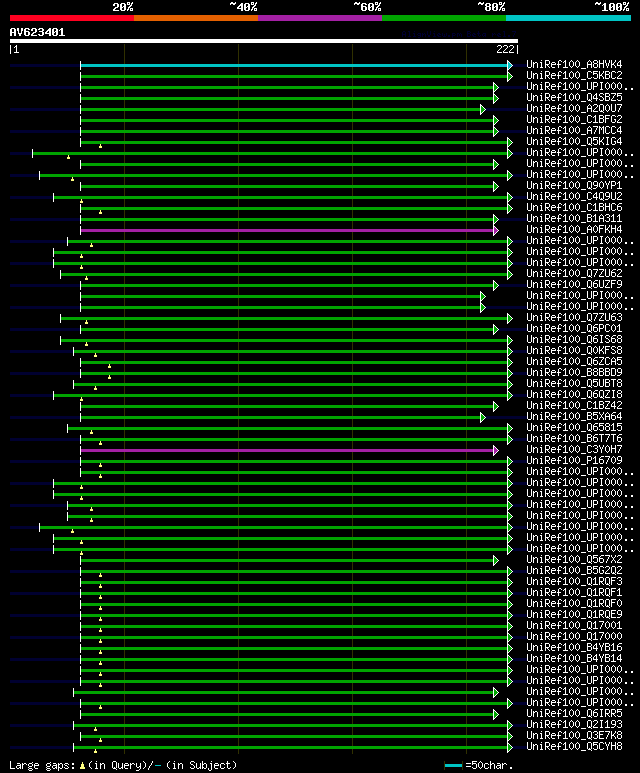Screen dimensions: 640x773
Task: Select hit UniRef100_P16709
Action: (574, 460)
